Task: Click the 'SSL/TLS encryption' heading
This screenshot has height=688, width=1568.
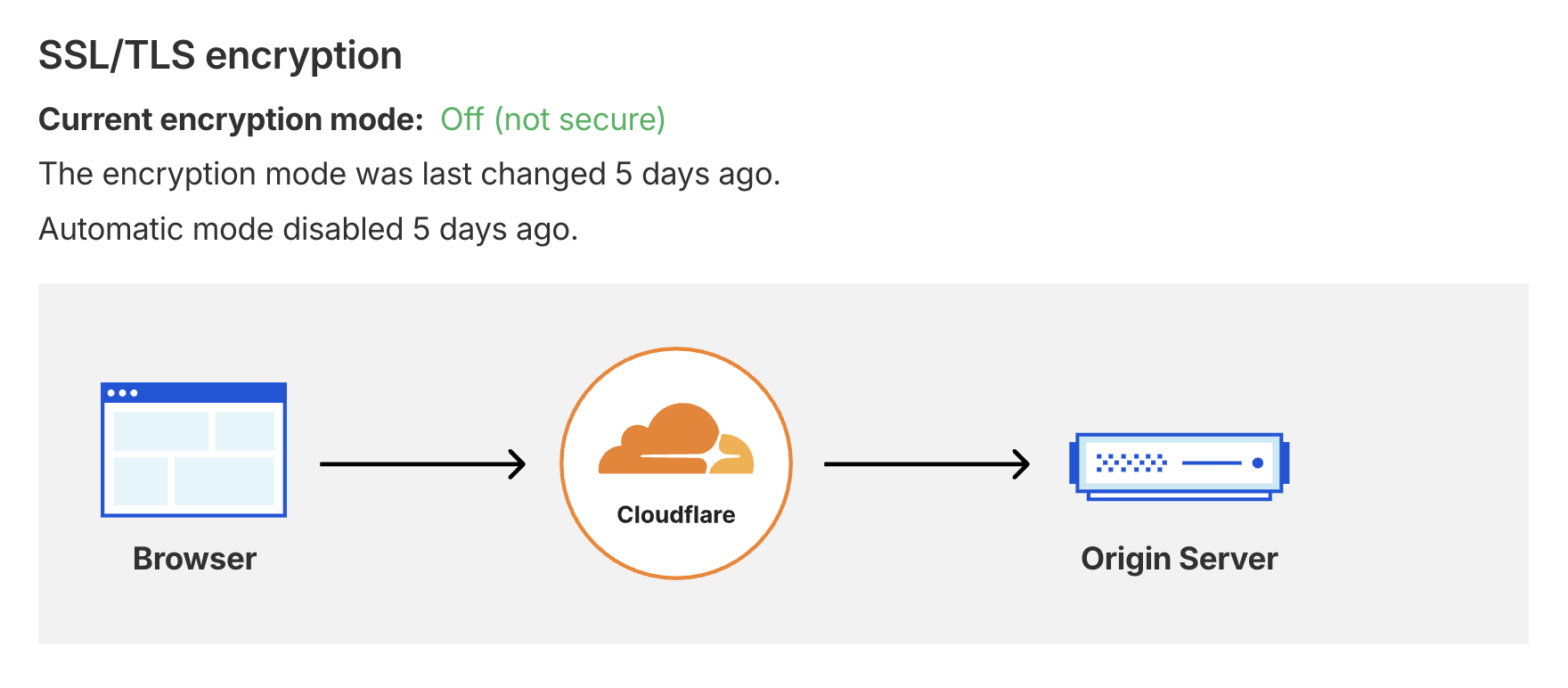Action: (x=220, y=55)
